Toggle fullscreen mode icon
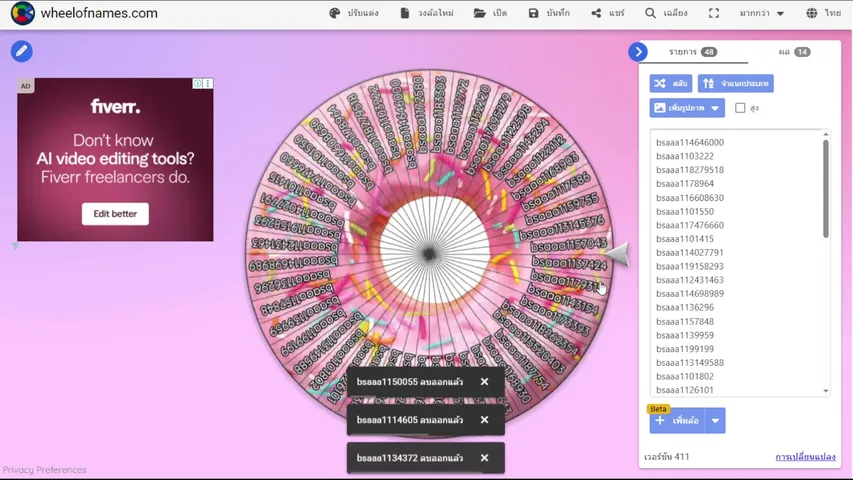Viewport: 853px width, 480px height. tap(714, 13)
